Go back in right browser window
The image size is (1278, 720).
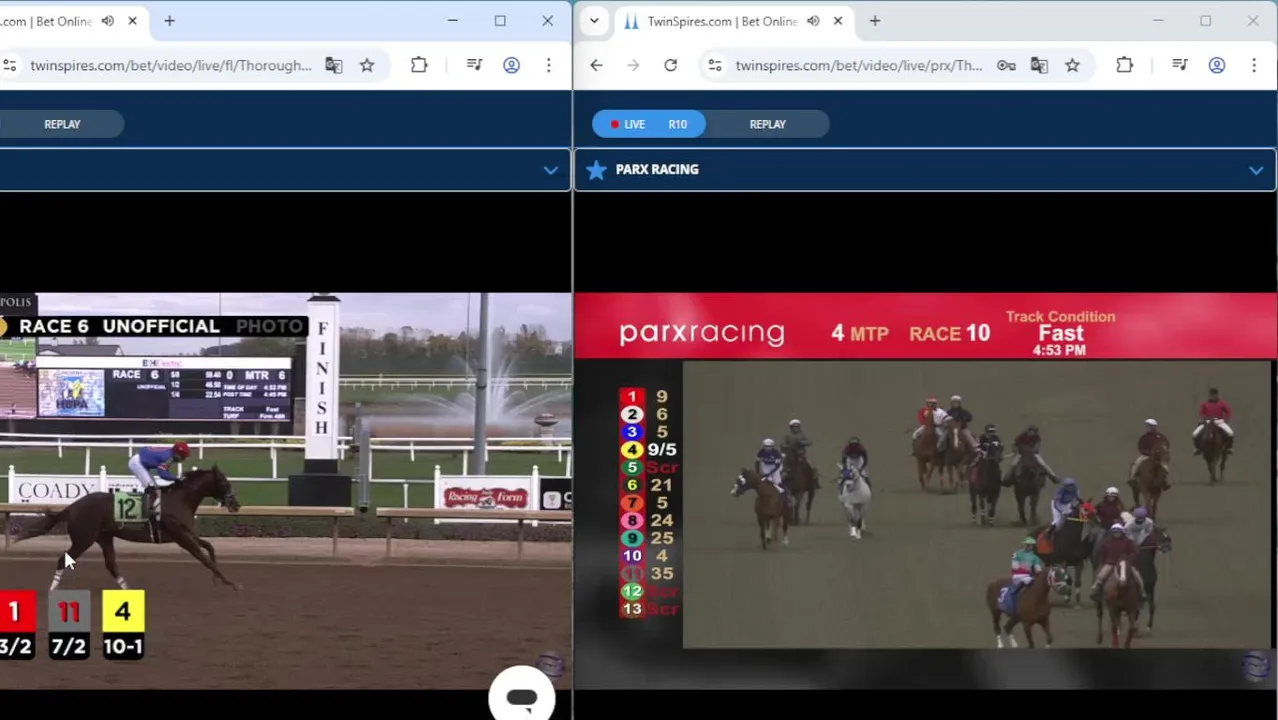tap(596, 65)
